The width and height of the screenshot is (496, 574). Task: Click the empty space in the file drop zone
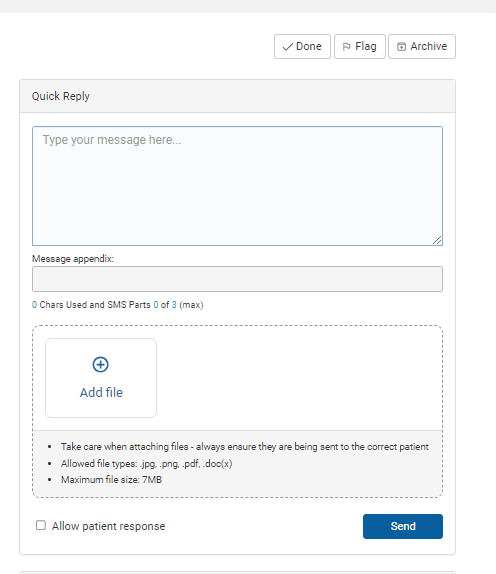[298, 378]
